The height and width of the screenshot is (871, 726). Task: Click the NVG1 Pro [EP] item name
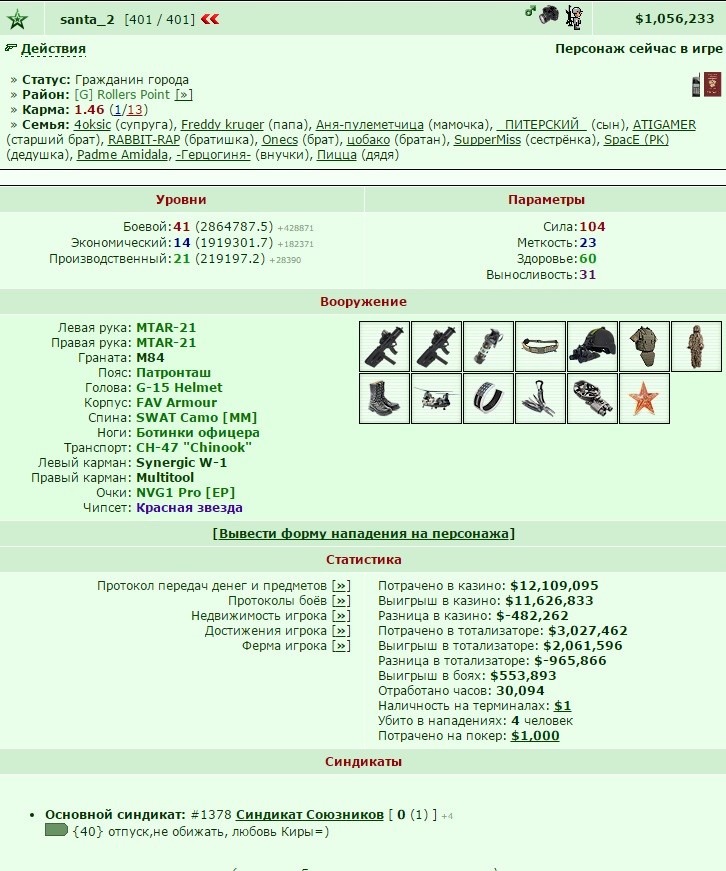[x=186, y=493]
